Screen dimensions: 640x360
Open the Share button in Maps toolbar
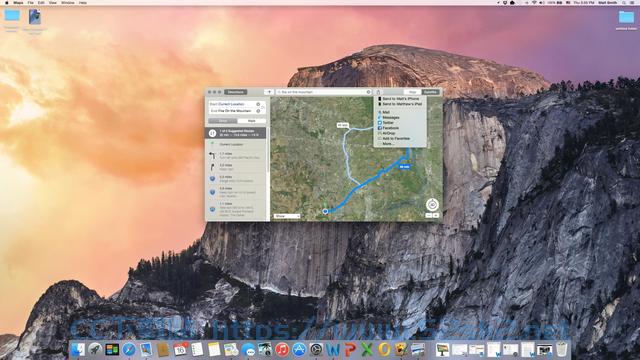[x=378, y=92]
